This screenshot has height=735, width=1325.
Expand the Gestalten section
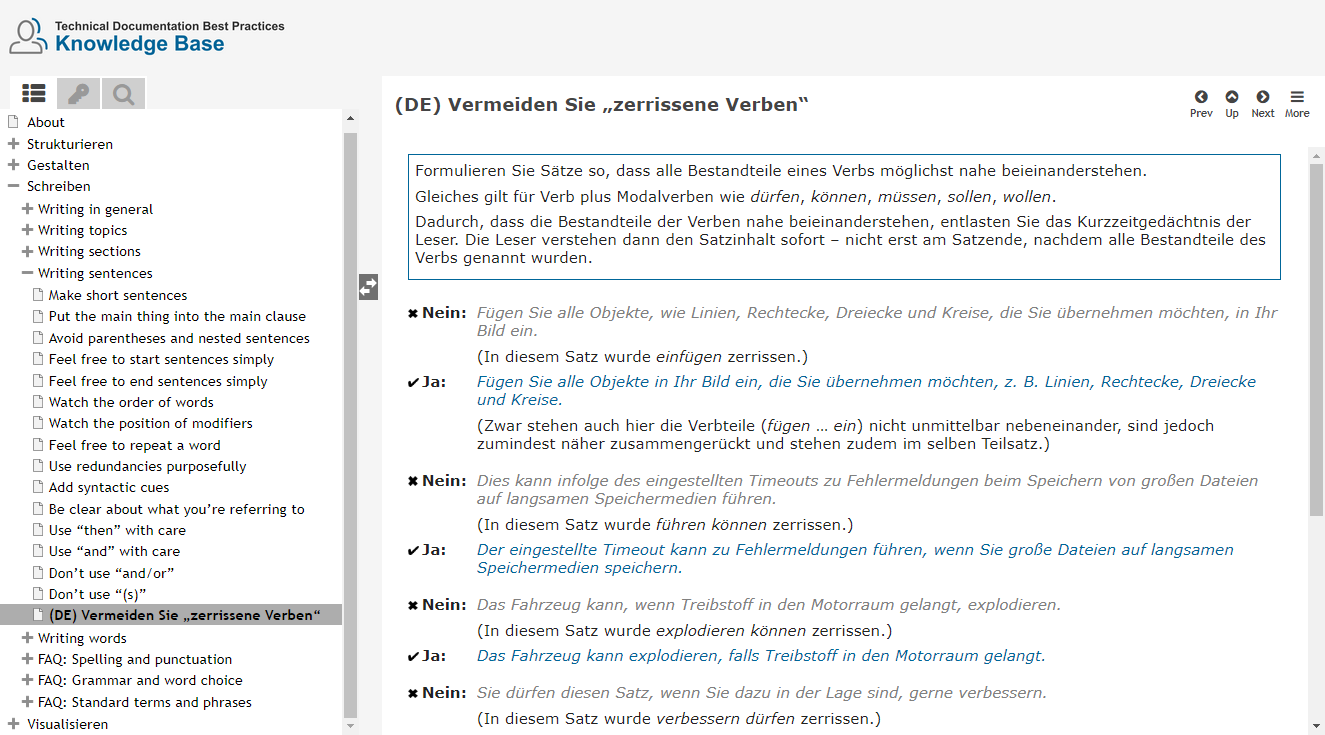click(x=14, y=165)
